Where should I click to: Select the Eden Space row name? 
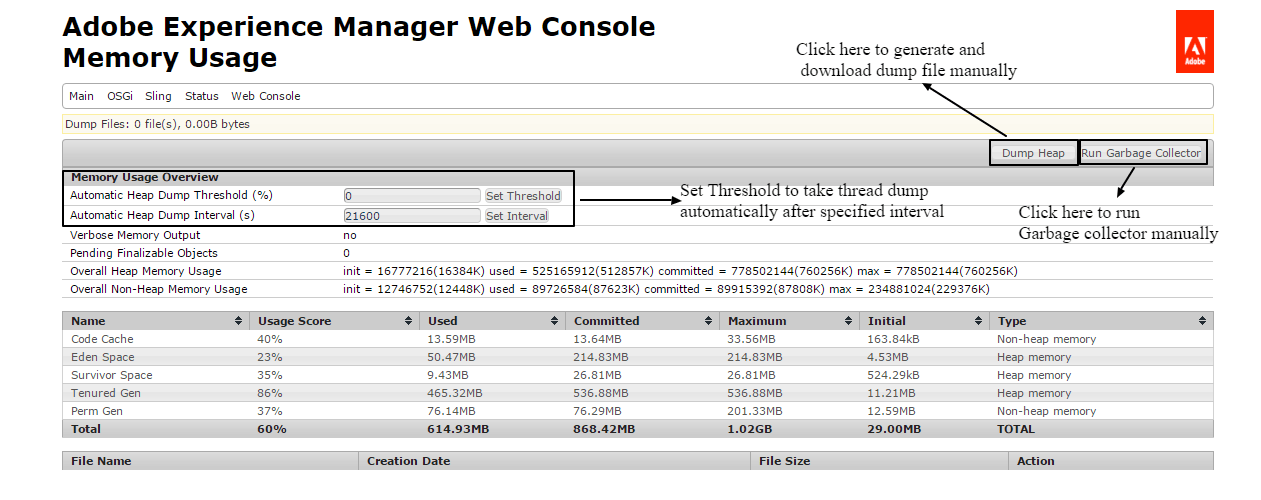tap(102, 357)
